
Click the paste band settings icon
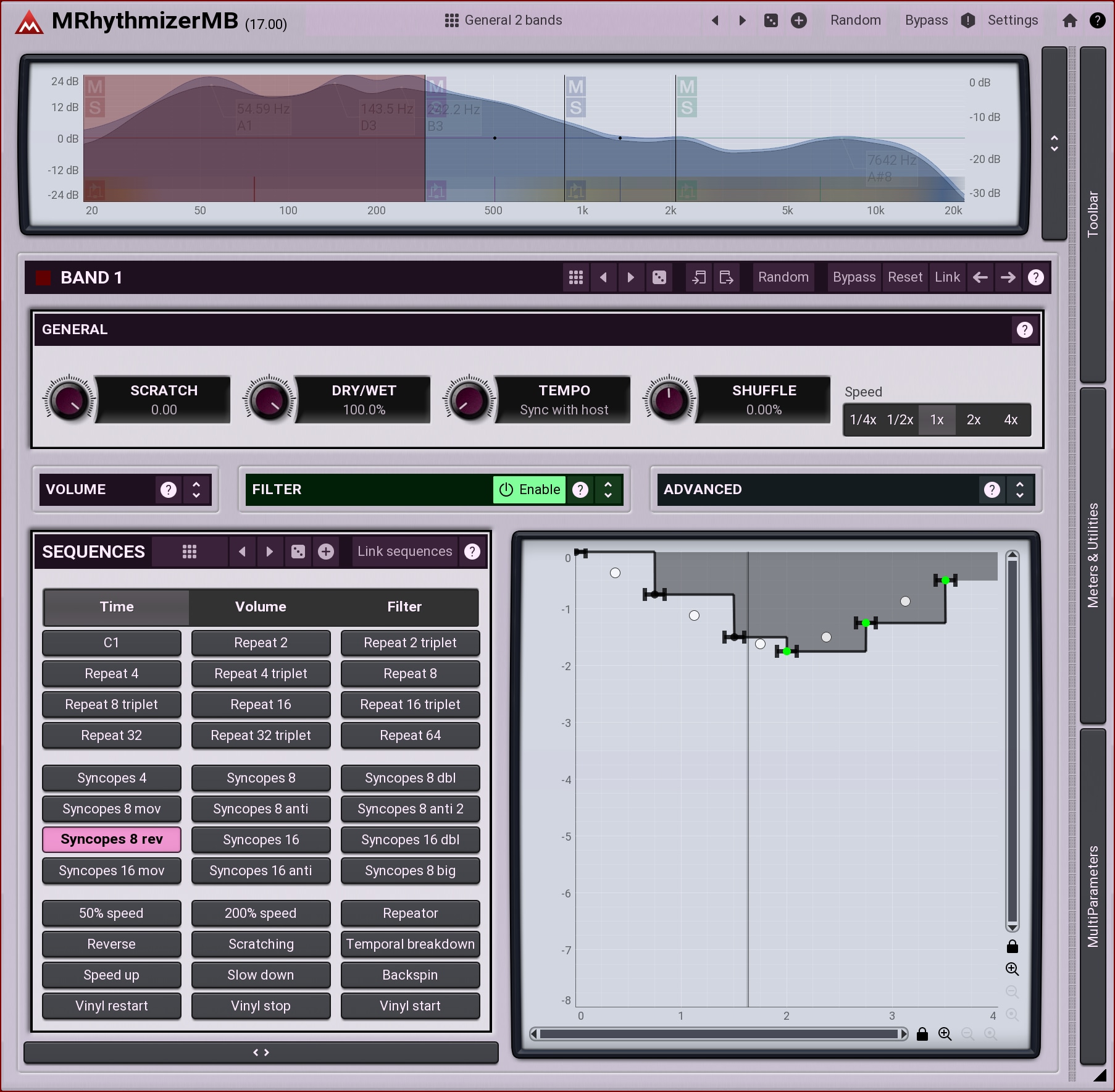click(x=726, y=277)
